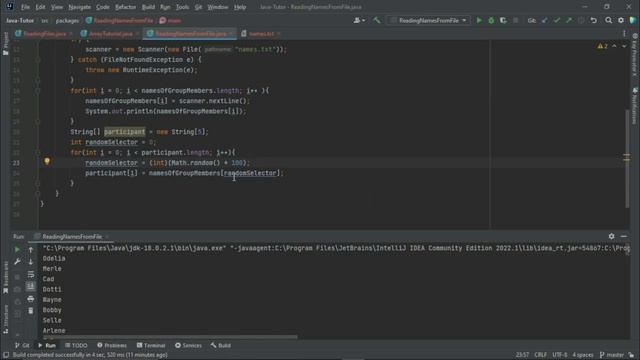Go to previous highlighted error chevron
Image resolution: width=640 pixels, height=360 pixels.
(x=614, y=47)
